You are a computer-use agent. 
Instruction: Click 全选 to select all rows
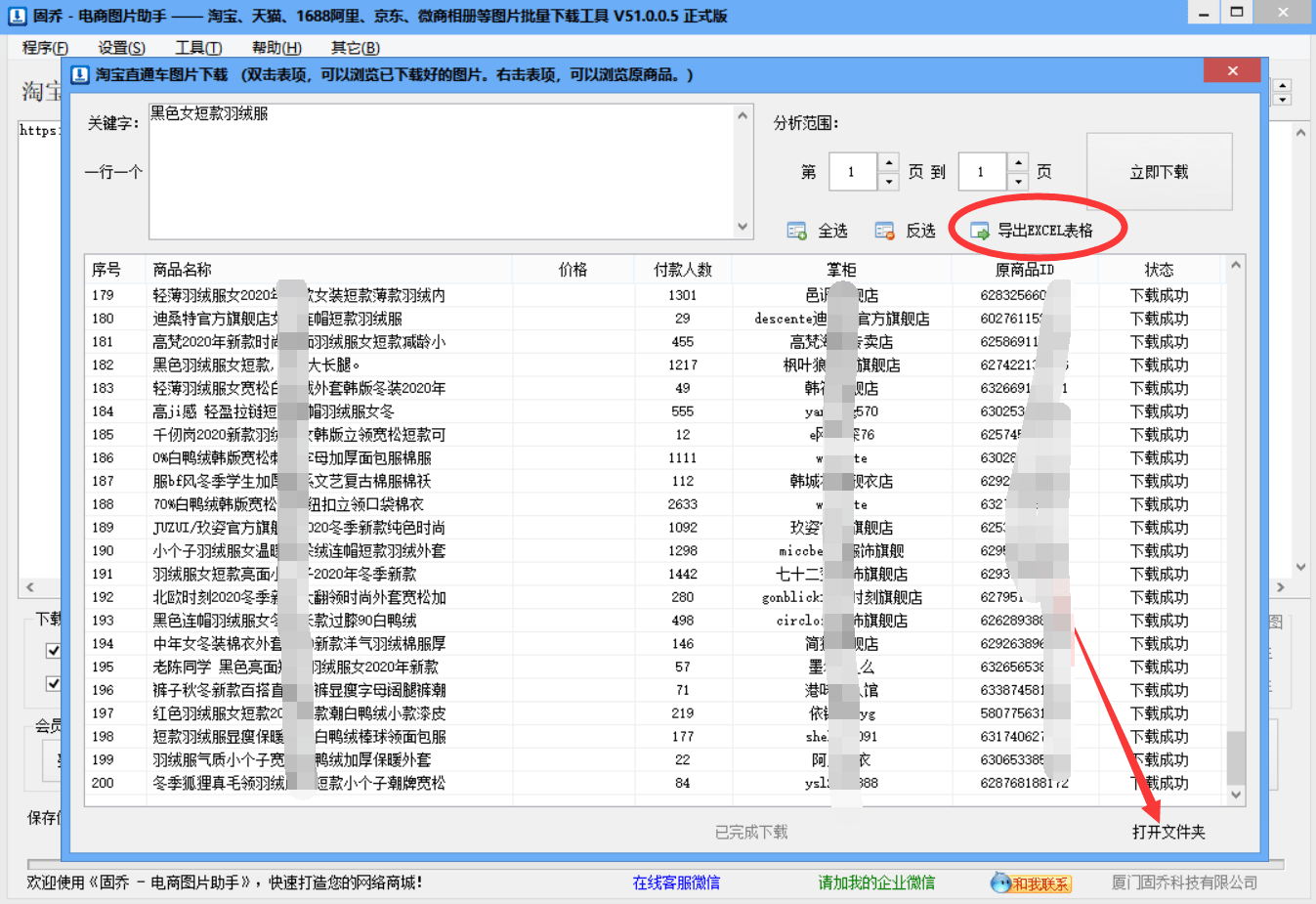(x=832, y=231)
